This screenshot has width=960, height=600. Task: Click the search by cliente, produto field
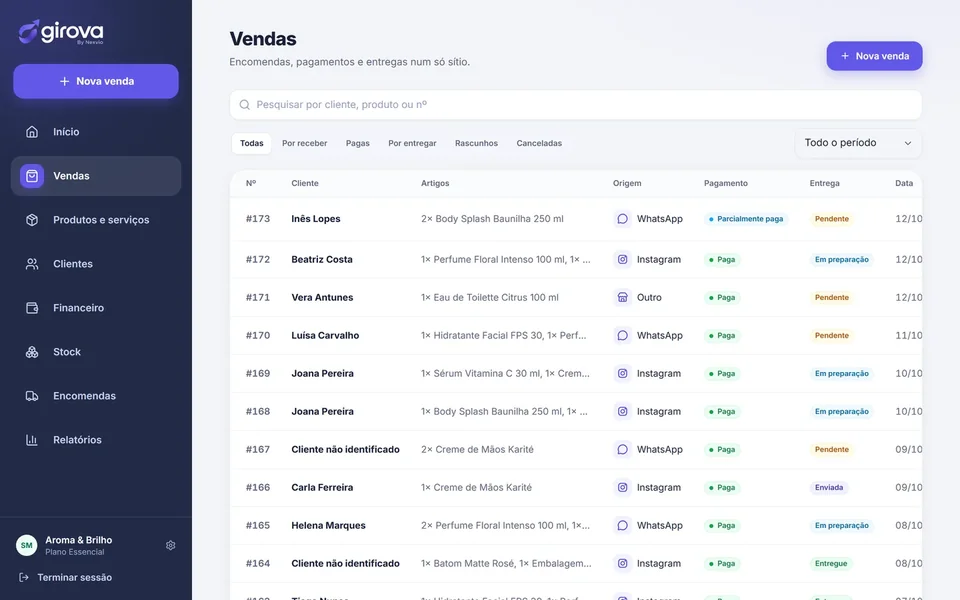click(x=576, y=105)
